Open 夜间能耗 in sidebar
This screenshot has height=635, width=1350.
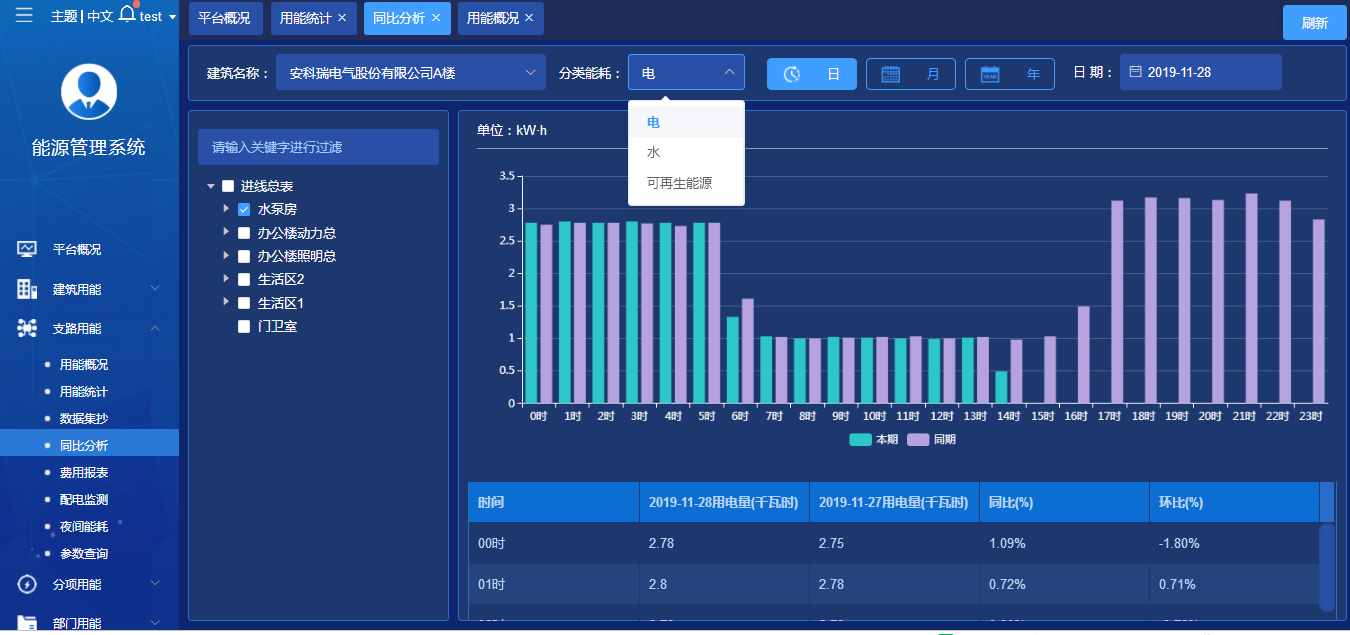pyautogui.click(x=84, y=527)
